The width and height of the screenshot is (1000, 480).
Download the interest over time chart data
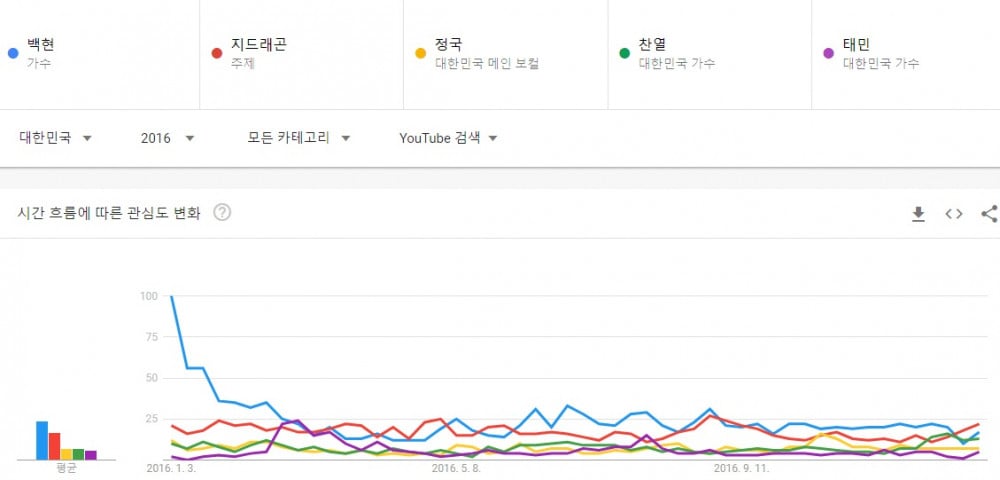click(x=918, y=214)
